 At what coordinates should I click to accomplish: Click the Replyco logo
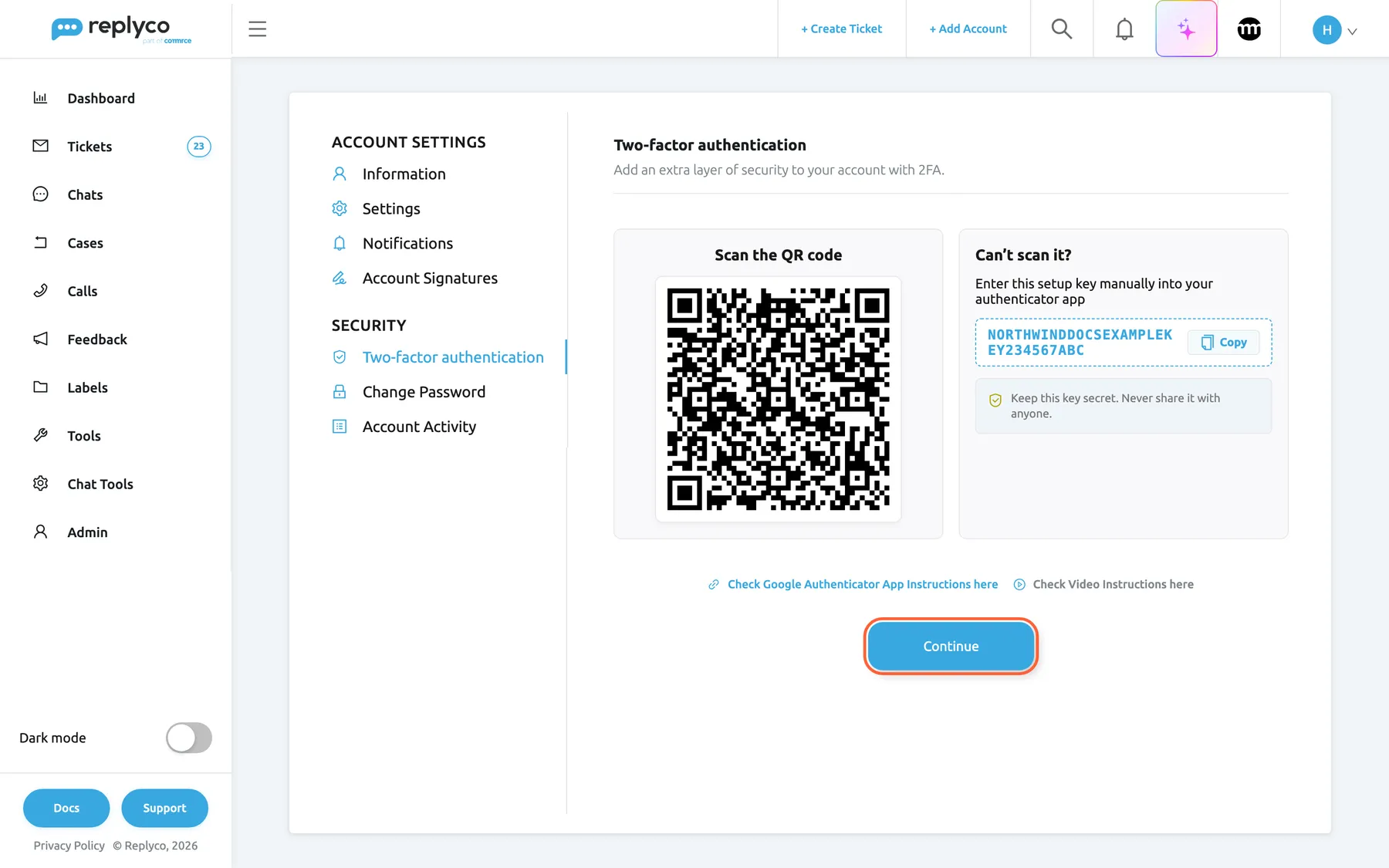pos(121,29)
